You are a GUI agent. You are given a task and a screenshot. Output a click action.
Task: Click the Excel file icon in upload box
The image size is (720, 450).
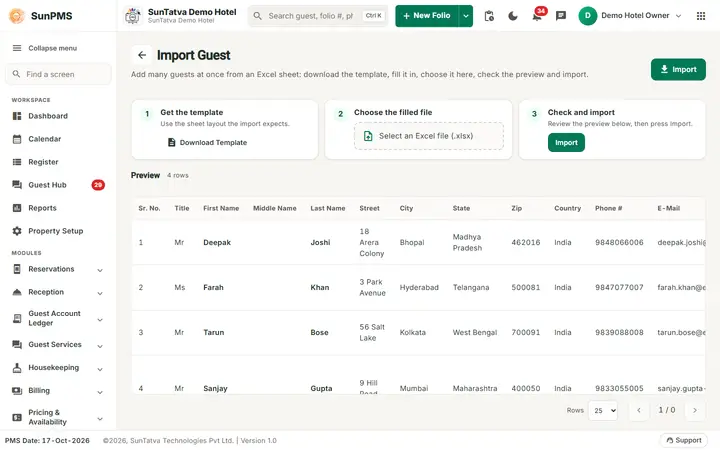[x=368, y=136]
